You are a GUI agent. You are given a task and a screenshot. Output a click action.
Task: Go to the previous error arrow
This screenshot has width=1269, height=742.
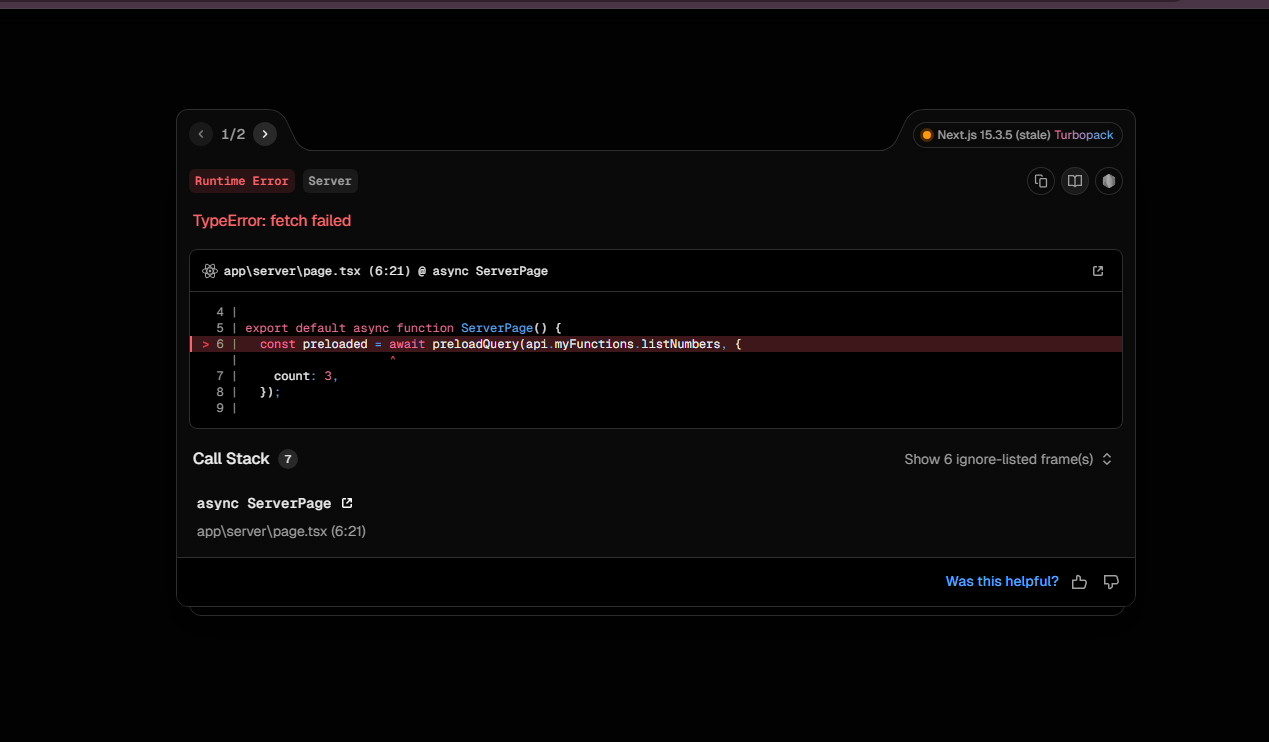(201, 134)
